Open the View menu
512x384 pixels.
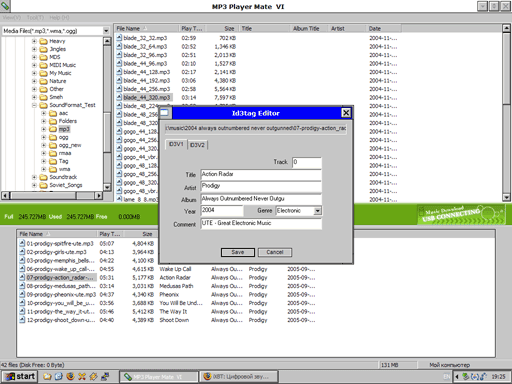point(12,17)
